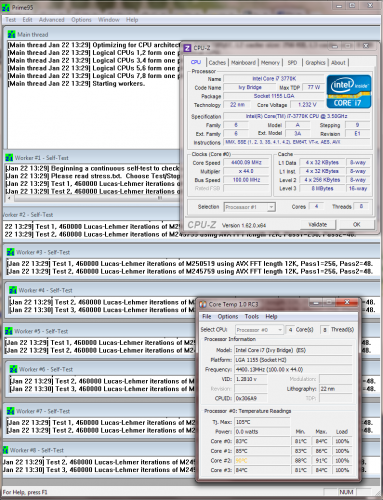
Task: Switch to the Graphics tab in CPU-Z
Action: point(315,63)
